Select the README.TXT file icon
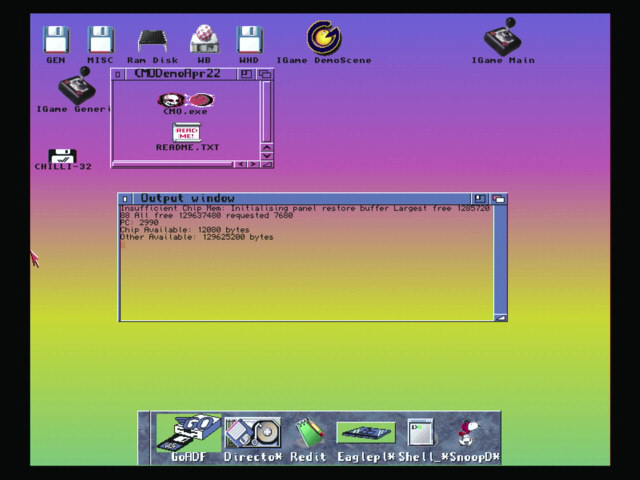 tap(187, 132)
